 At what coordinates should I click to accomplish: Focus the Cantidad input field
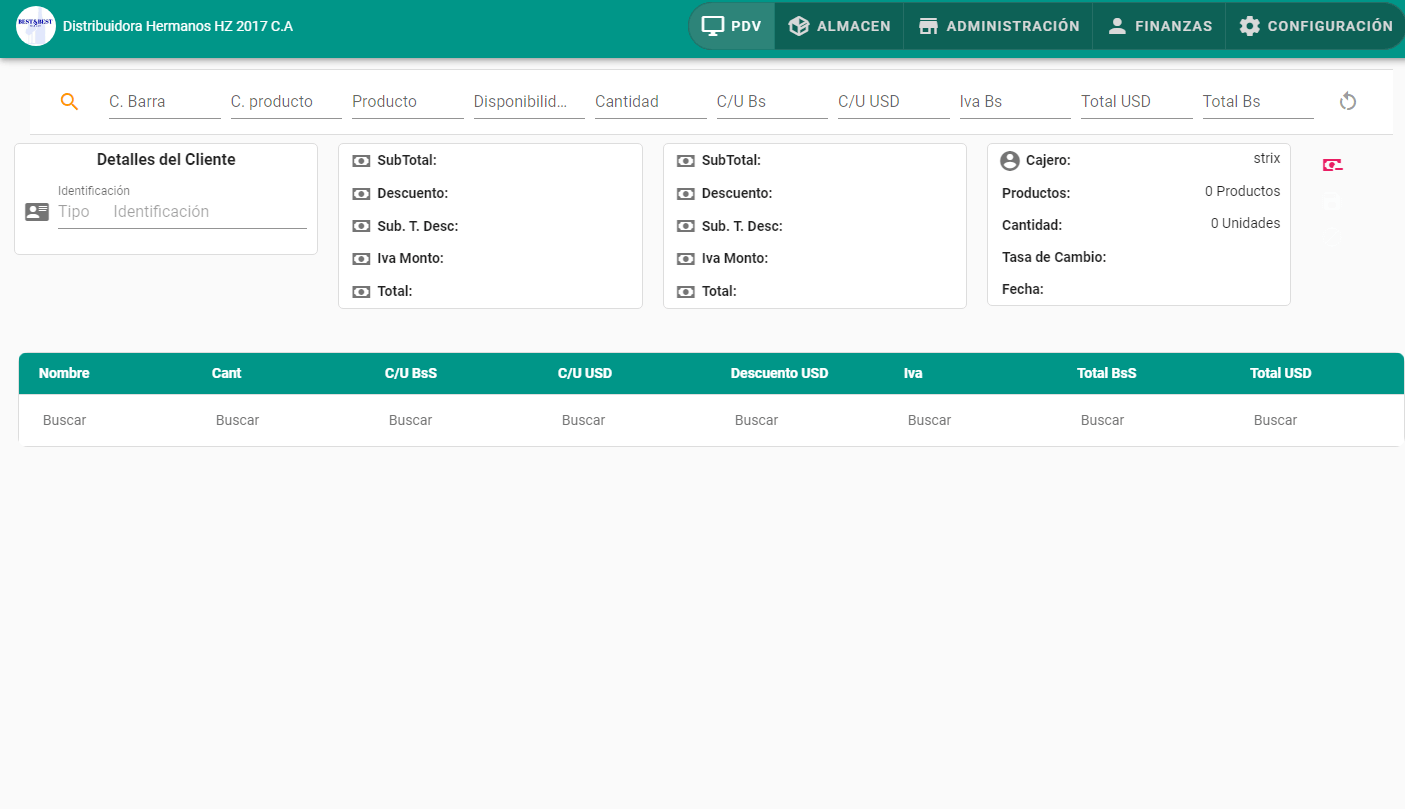(x=650, y=102)
